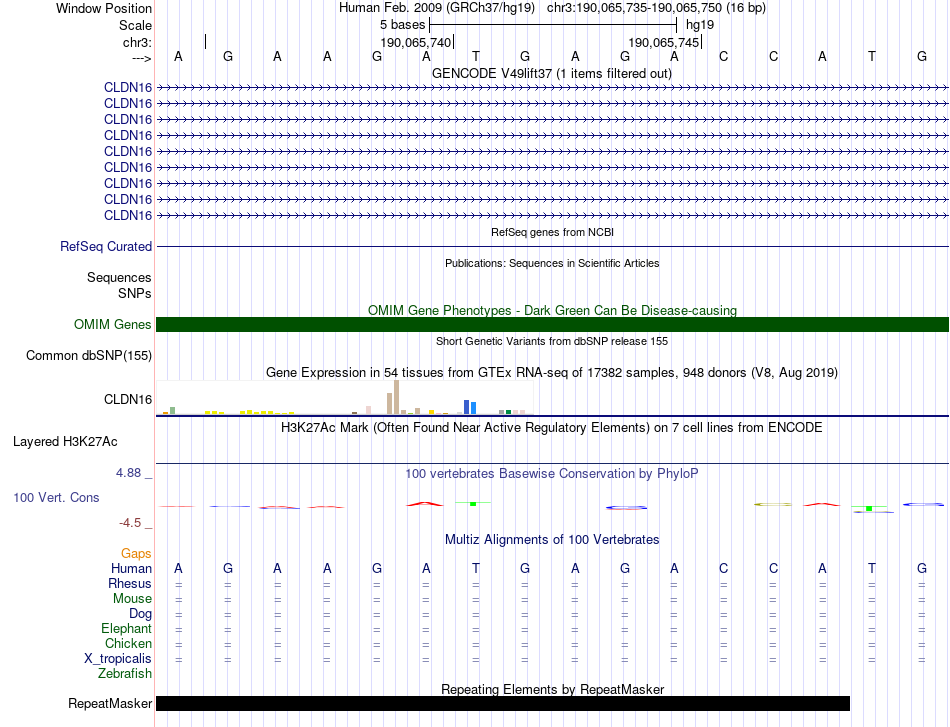
Task: Click the Common dbSNP(155) label
Action: tap(88, 356)
